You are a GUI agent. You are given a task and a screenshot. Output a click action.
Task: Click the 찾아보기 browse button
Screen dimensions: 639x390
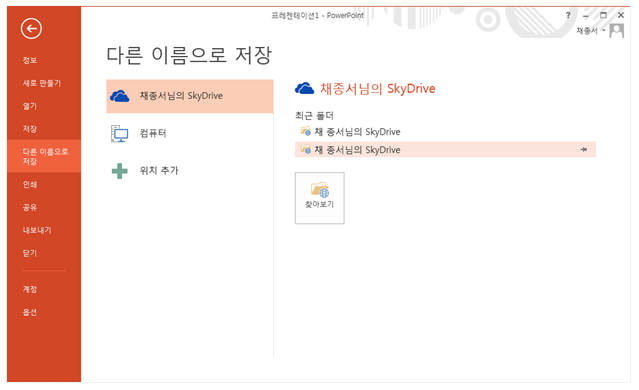320,198
